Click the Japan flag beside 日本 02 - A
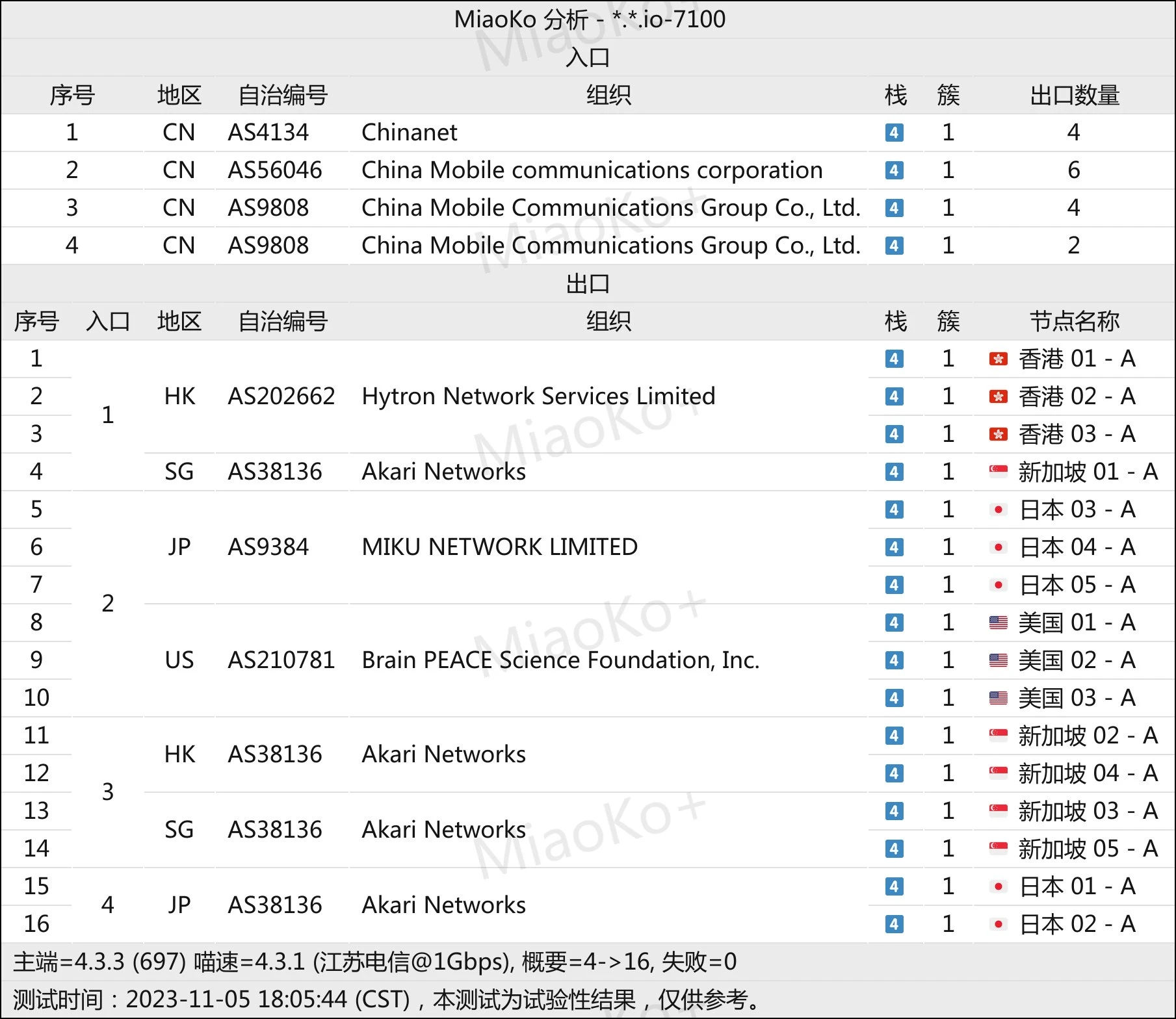This screenshot has width=1176, height=1019. pos(998,924)
